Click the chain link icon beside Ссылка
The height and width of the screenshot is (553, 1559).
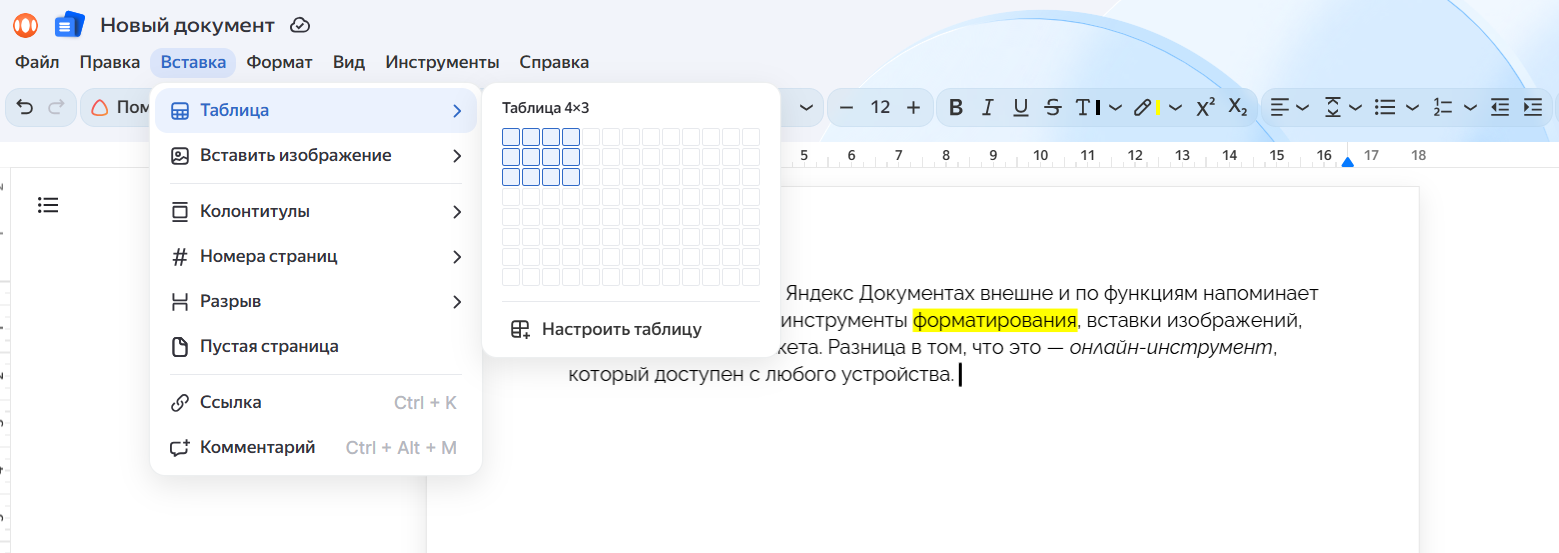[x=180, y=403]
